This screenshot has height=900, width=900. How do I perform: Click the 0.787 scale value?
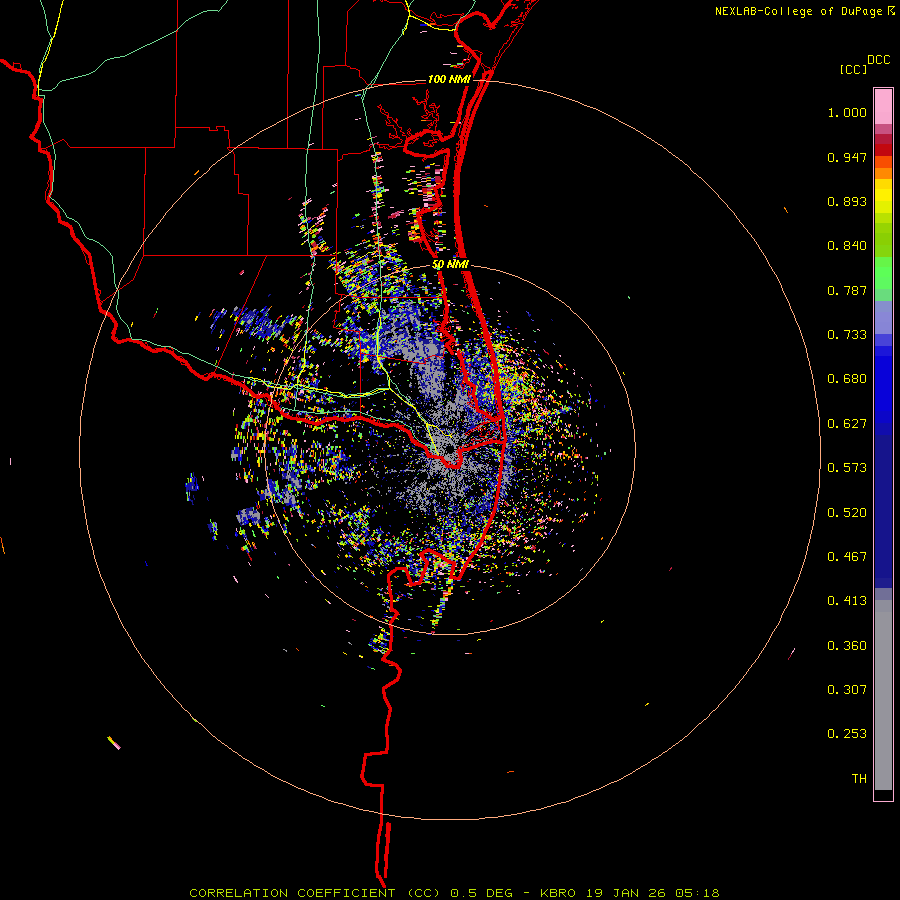coord(847,290)
